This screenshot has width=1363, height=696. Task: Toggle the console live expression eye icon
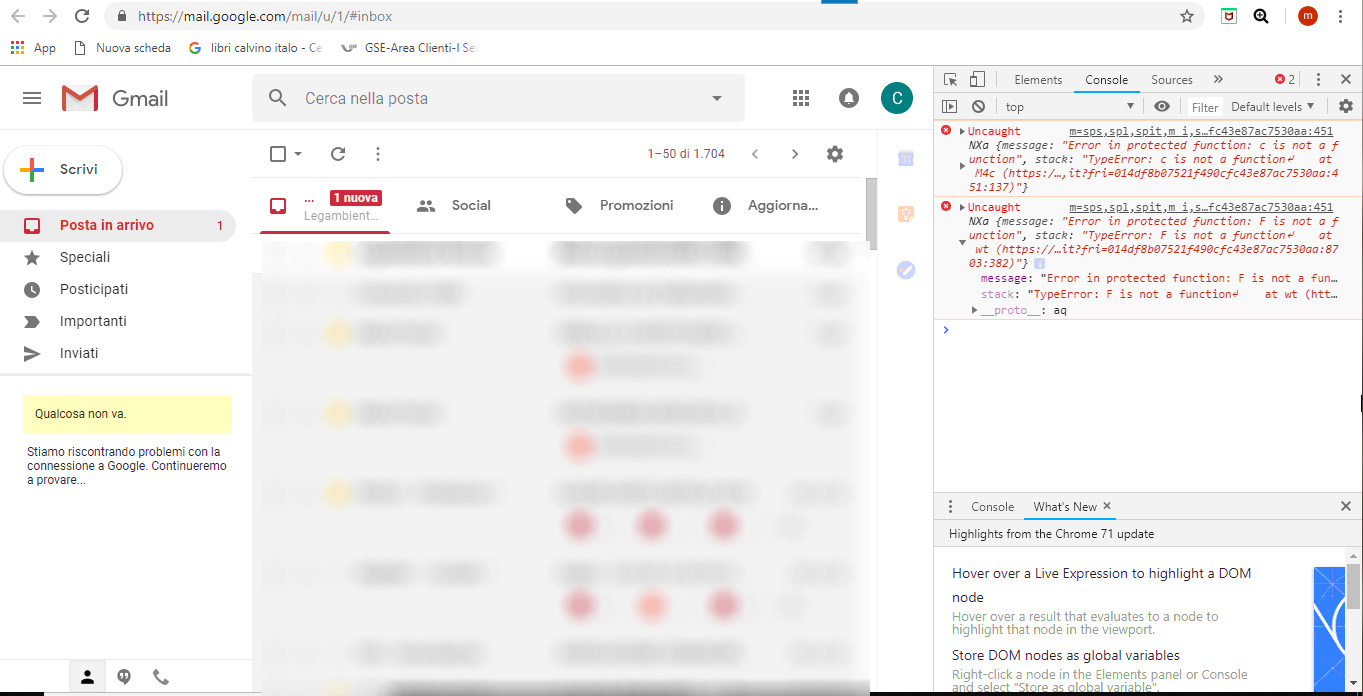point(1161,107)
